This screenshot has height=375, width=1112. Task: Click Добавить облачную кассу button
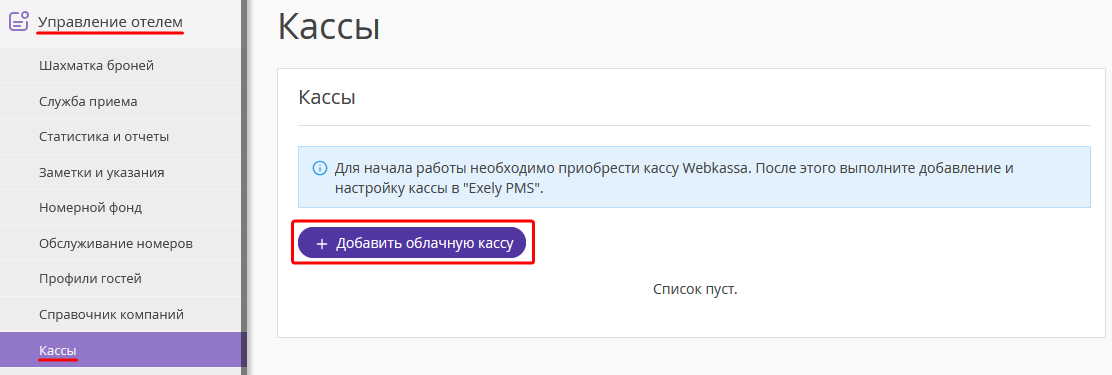click(411, 243)
